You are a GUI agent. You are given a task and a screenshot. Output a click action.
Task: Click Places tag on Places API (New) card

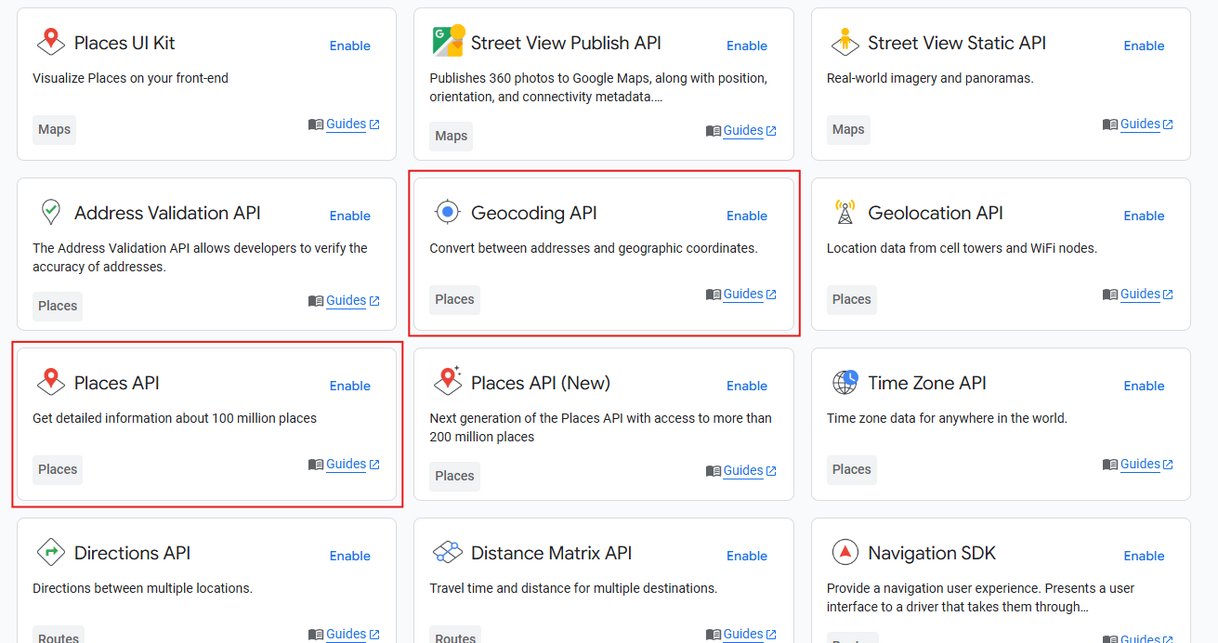(454, 476)
